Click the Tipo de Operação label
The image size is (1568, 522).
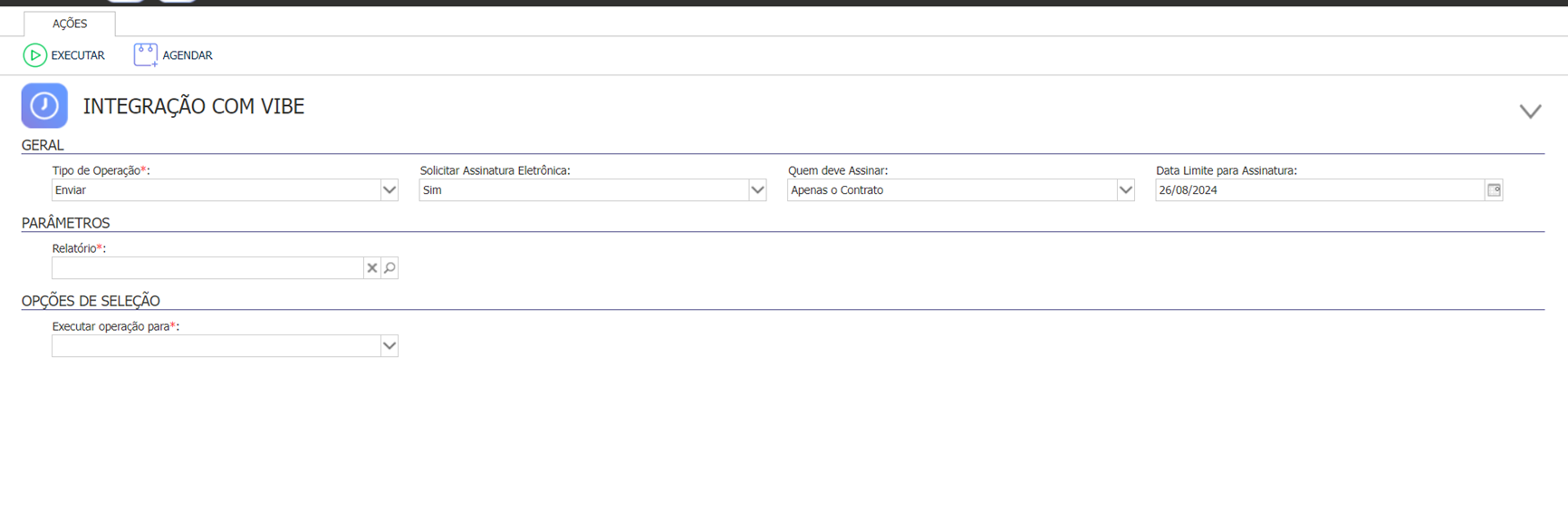coord(101,170)
